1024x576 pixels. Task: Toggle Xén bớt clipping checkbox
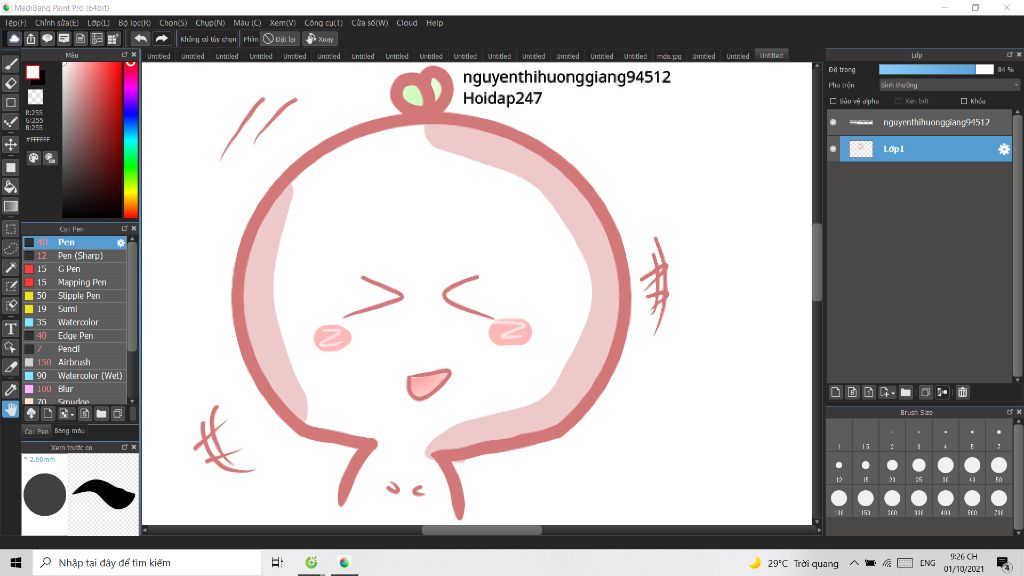tap(899, 101)
